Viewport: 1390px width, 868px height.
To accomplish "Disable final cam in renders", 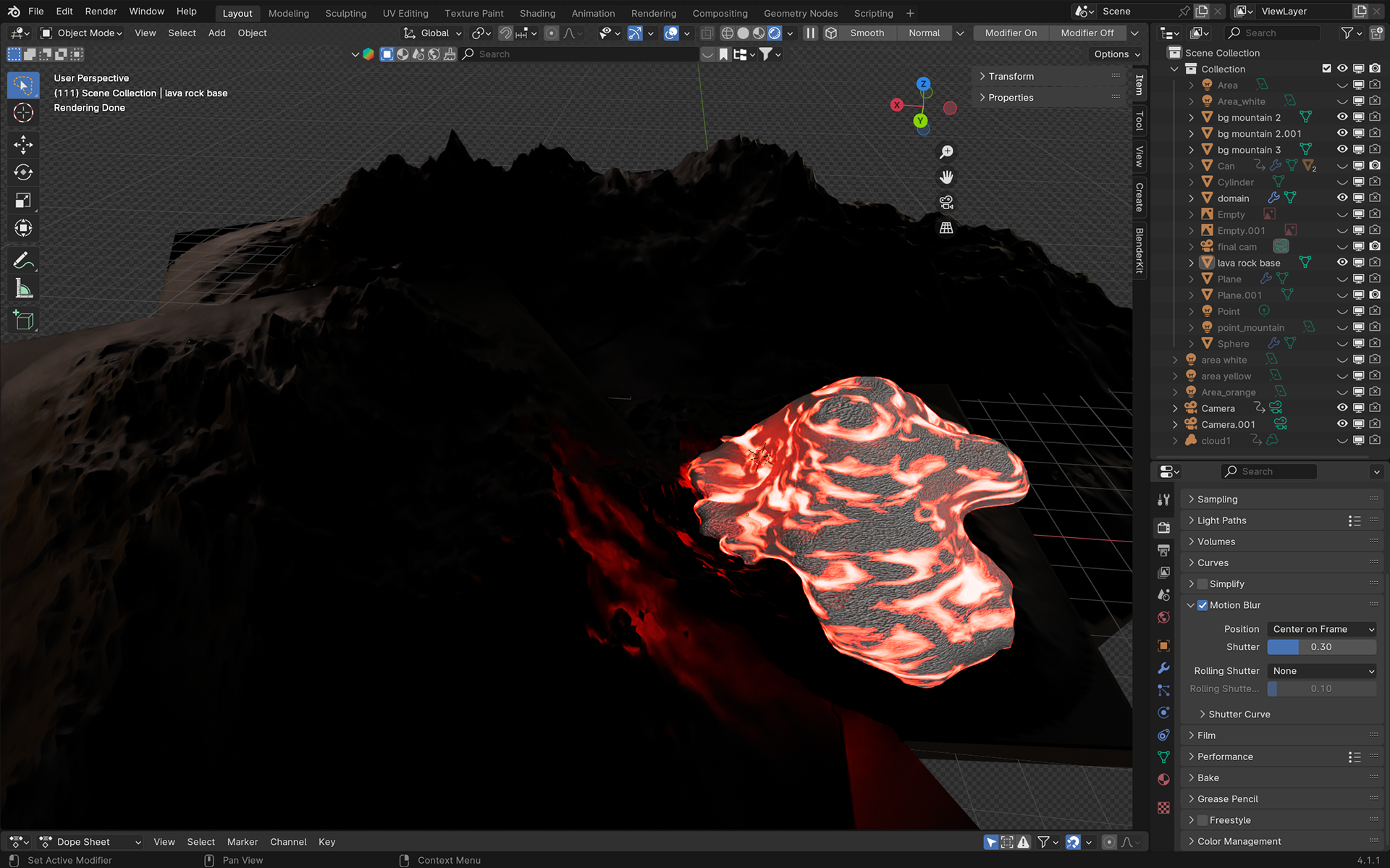I will click(x=1375, y=247).
